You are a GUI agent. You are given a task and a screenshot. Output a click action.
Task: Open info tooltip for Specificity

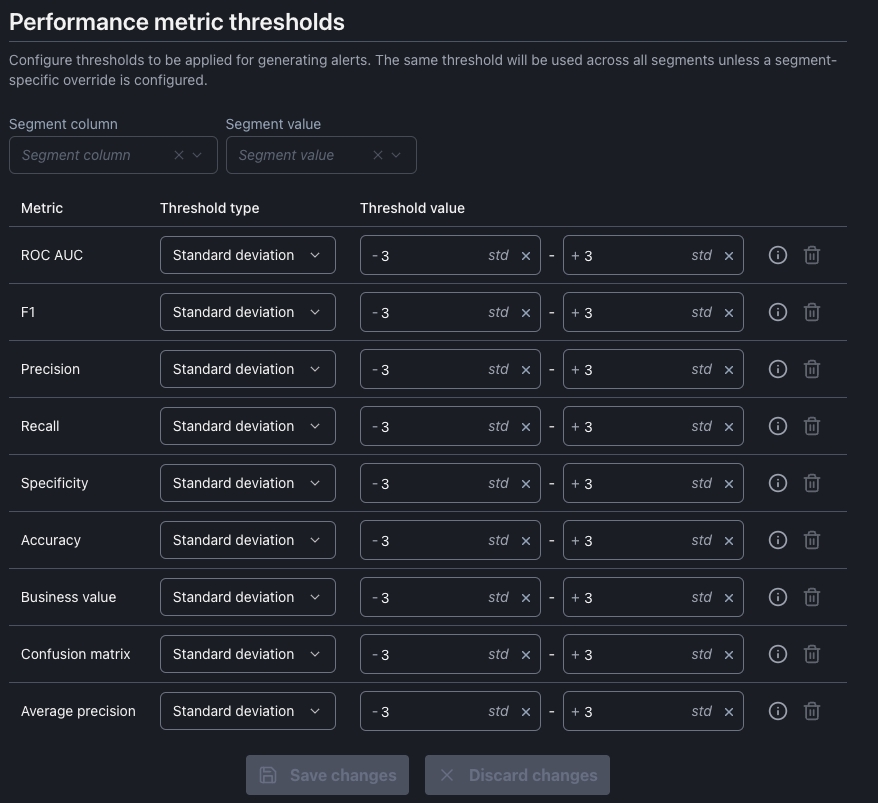click(x=777, y=483)
